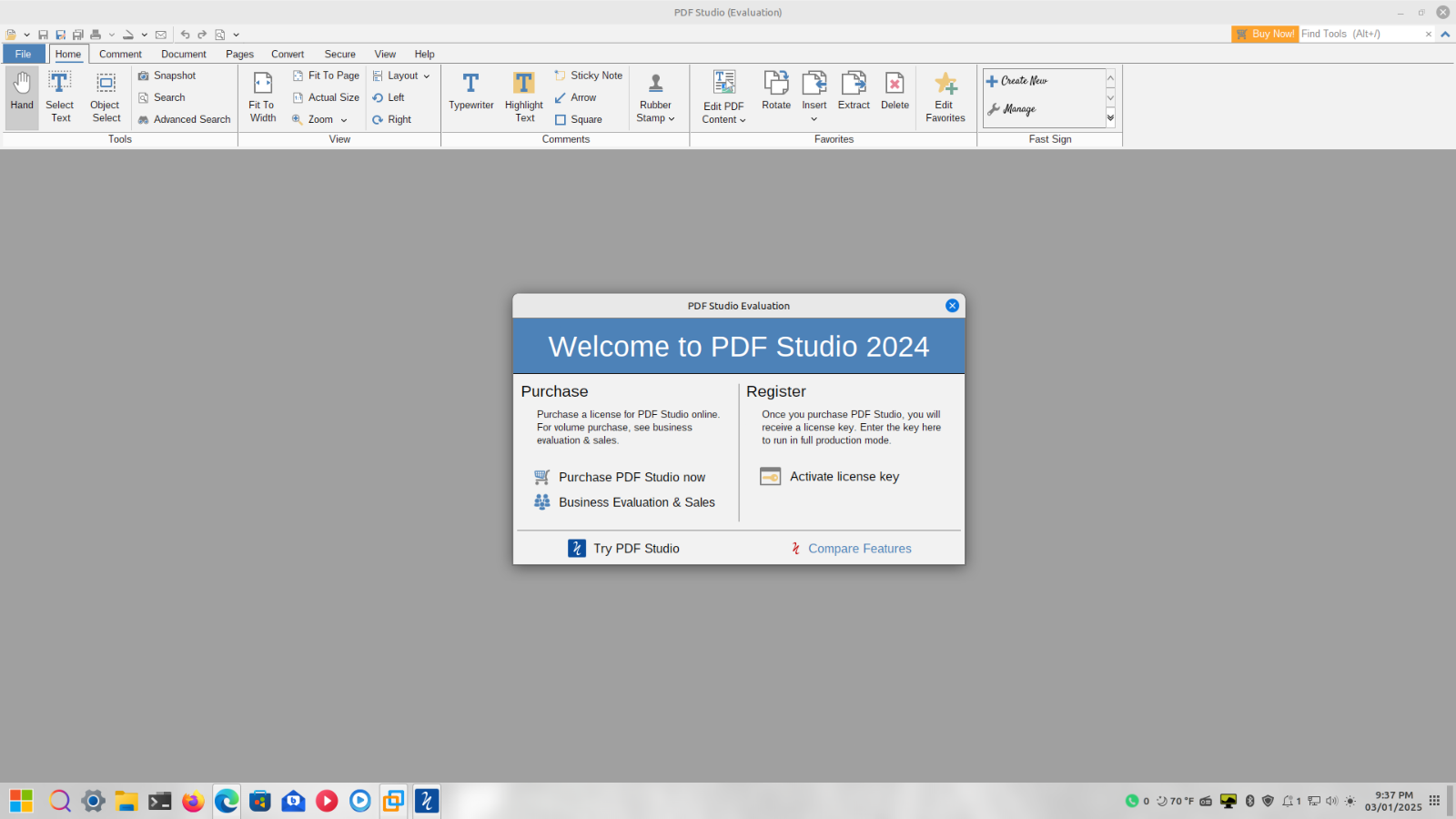Switch to the Convert tab

288,54
